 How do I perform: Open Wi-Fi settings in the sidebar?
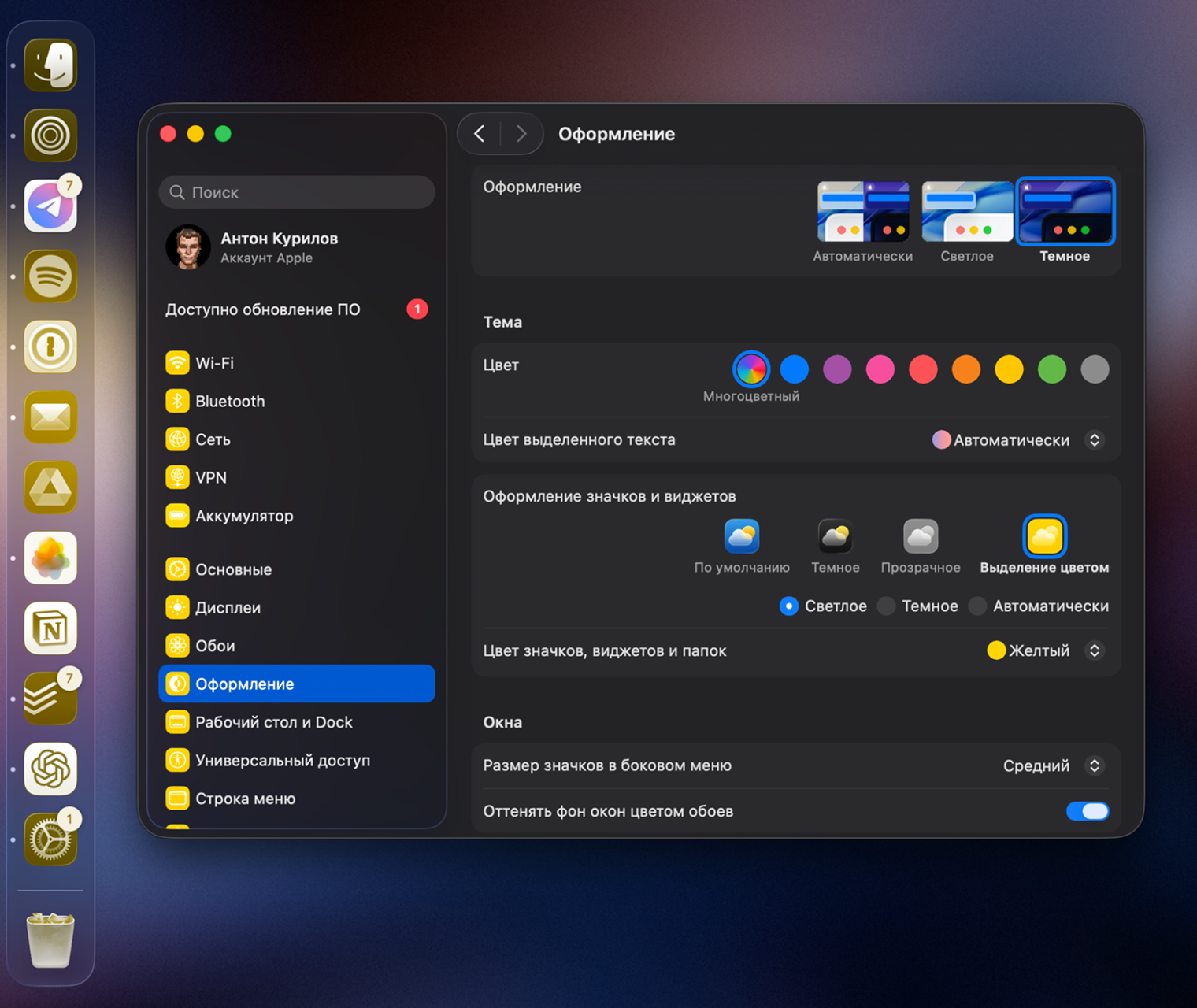coord(213,362)
